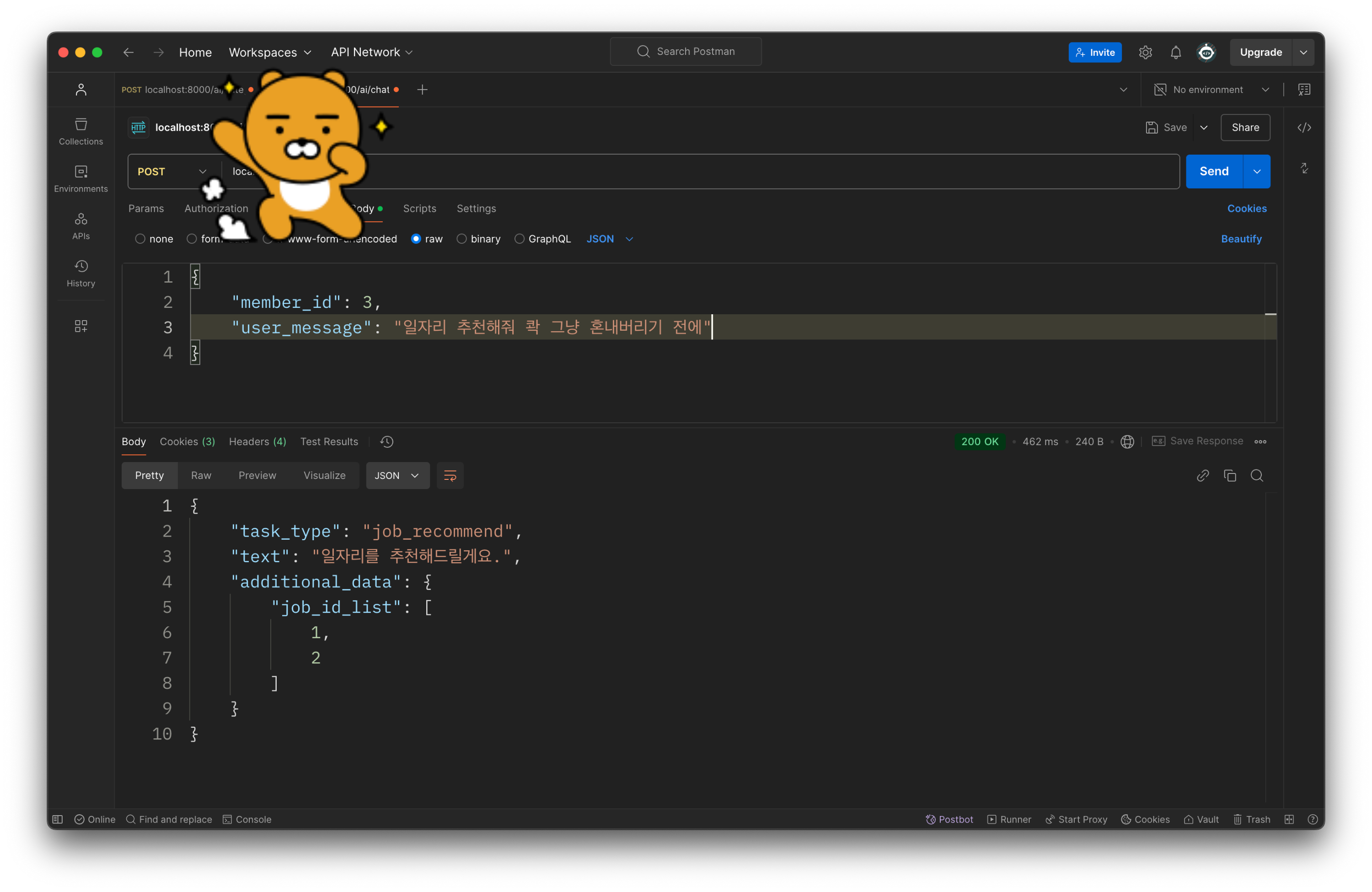Open the Cookies link near Send

pos(1248,208)
